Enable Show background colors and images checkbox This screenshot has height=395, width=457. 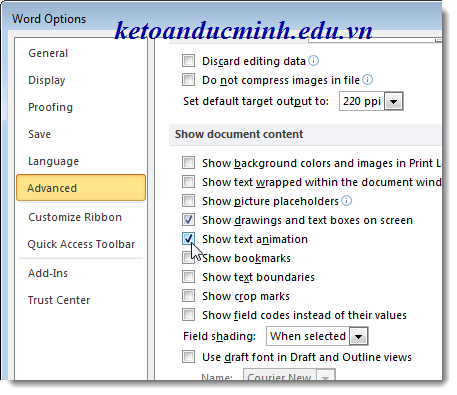188,163
